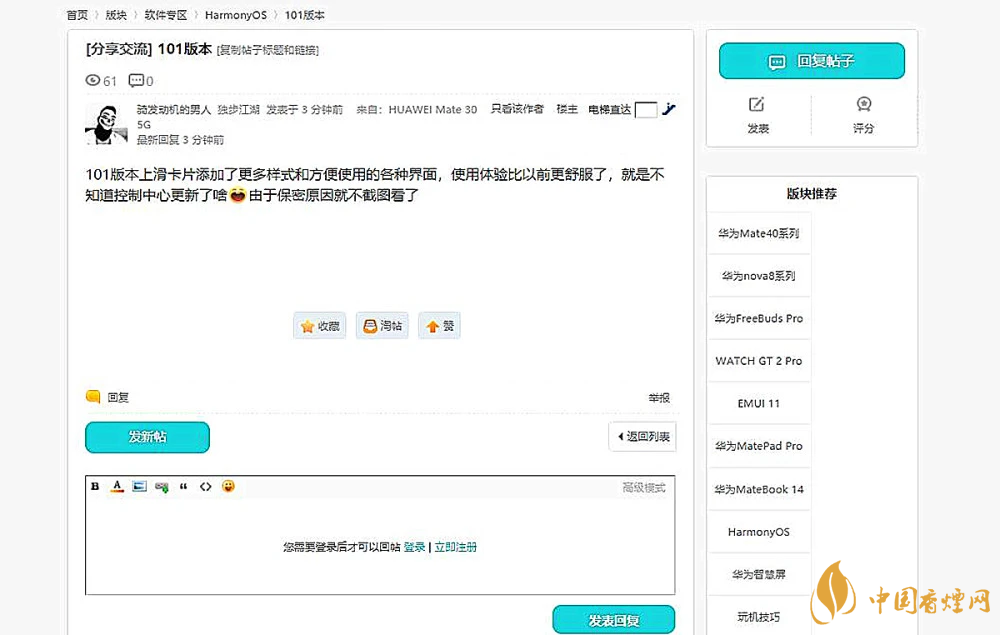Click the 淘帖 collect post button
Screen dimensions: 1000x635
pyautogui.click(x=382, y=326)
